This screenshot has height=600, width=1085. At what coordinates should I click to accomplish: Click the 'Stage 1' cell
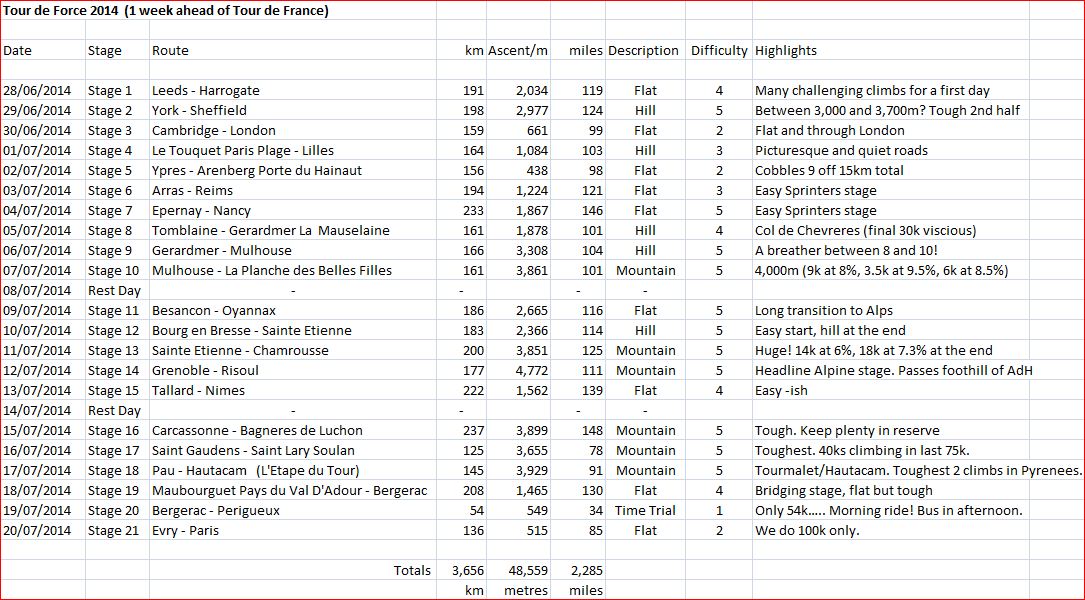click(109, 91)
